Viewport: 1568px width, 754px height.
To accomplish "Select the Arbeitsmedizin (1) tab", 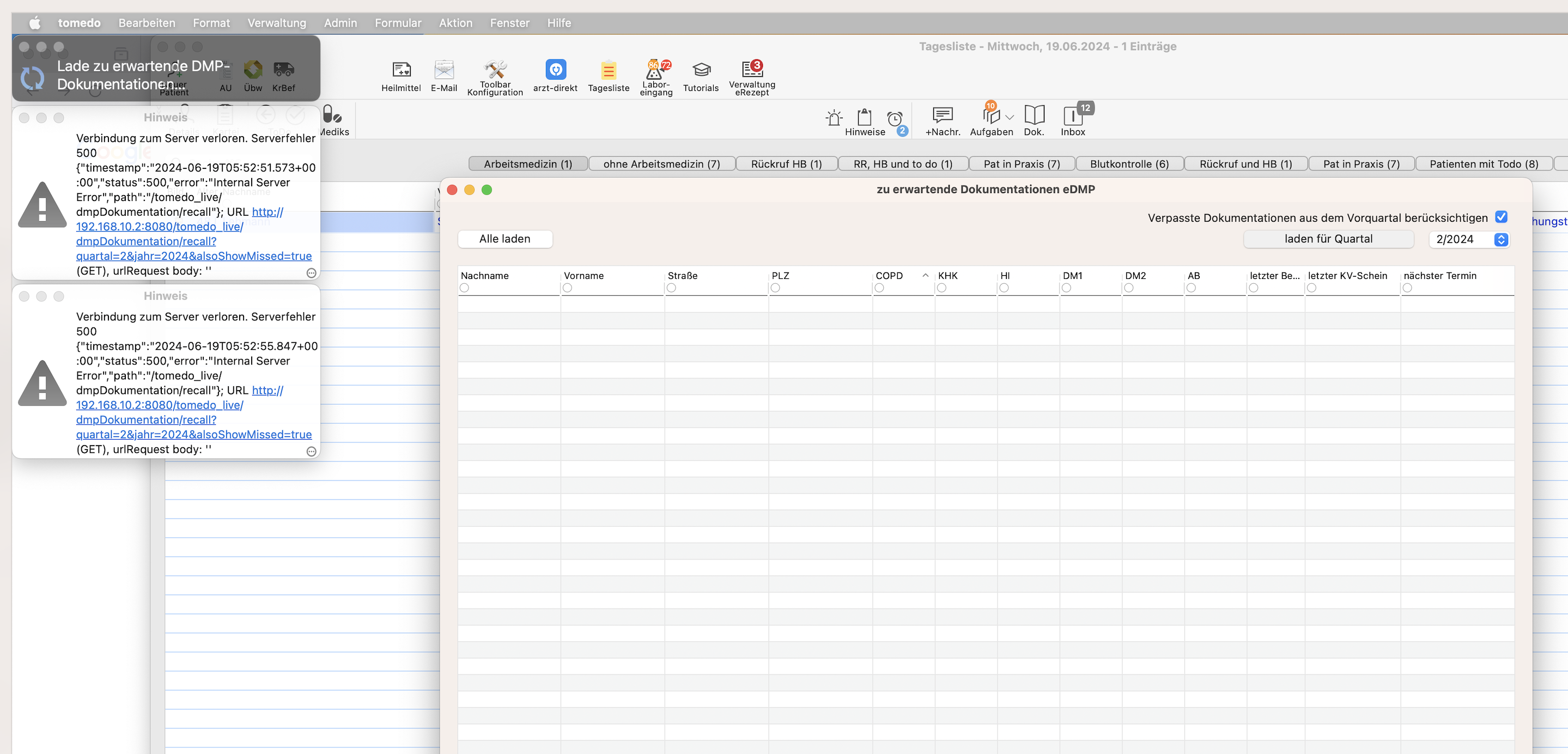I will coord(528,163).
